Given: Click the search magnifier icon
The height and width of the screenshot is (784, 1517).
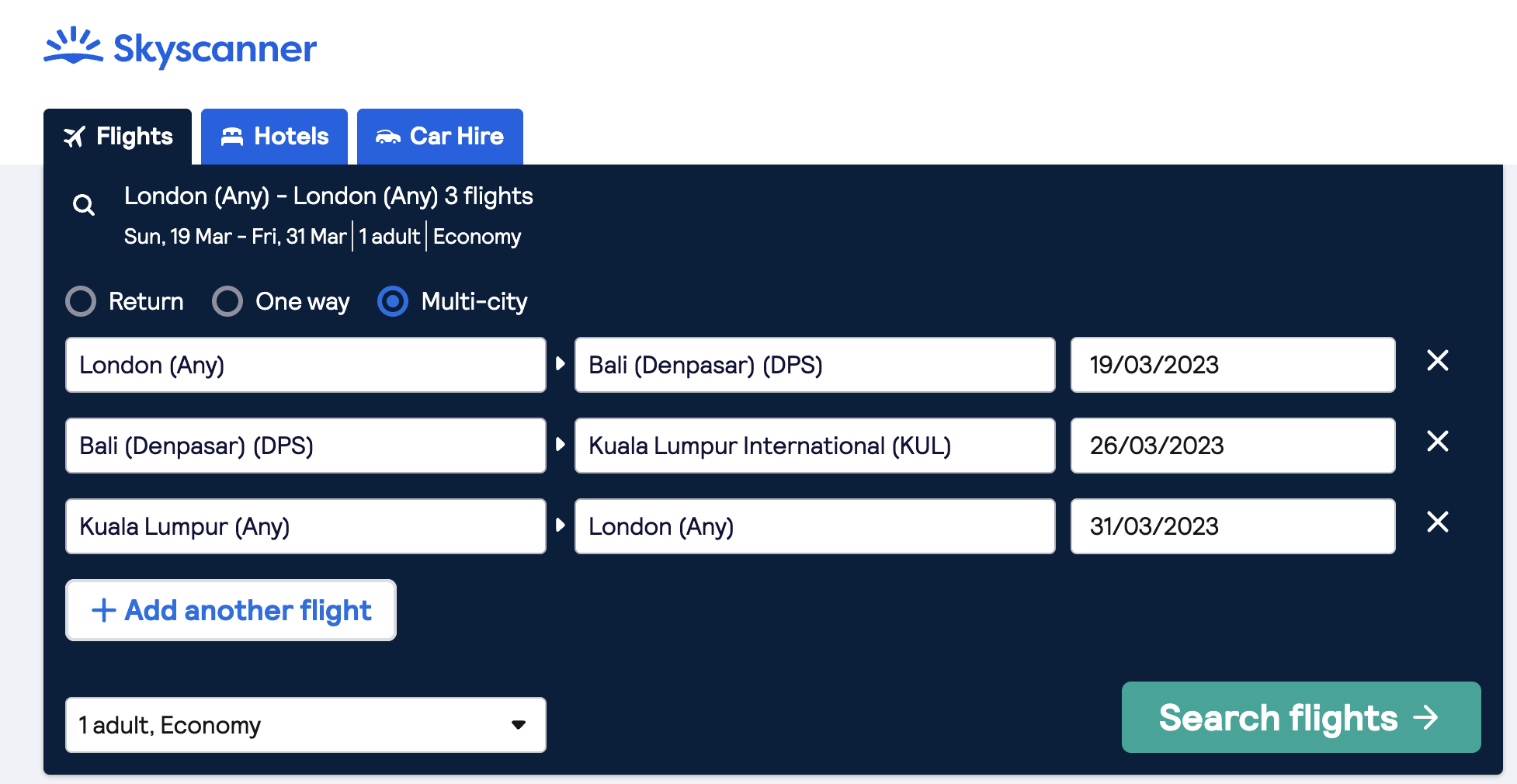Looking at the screenshot, I should tap(84, 205).
